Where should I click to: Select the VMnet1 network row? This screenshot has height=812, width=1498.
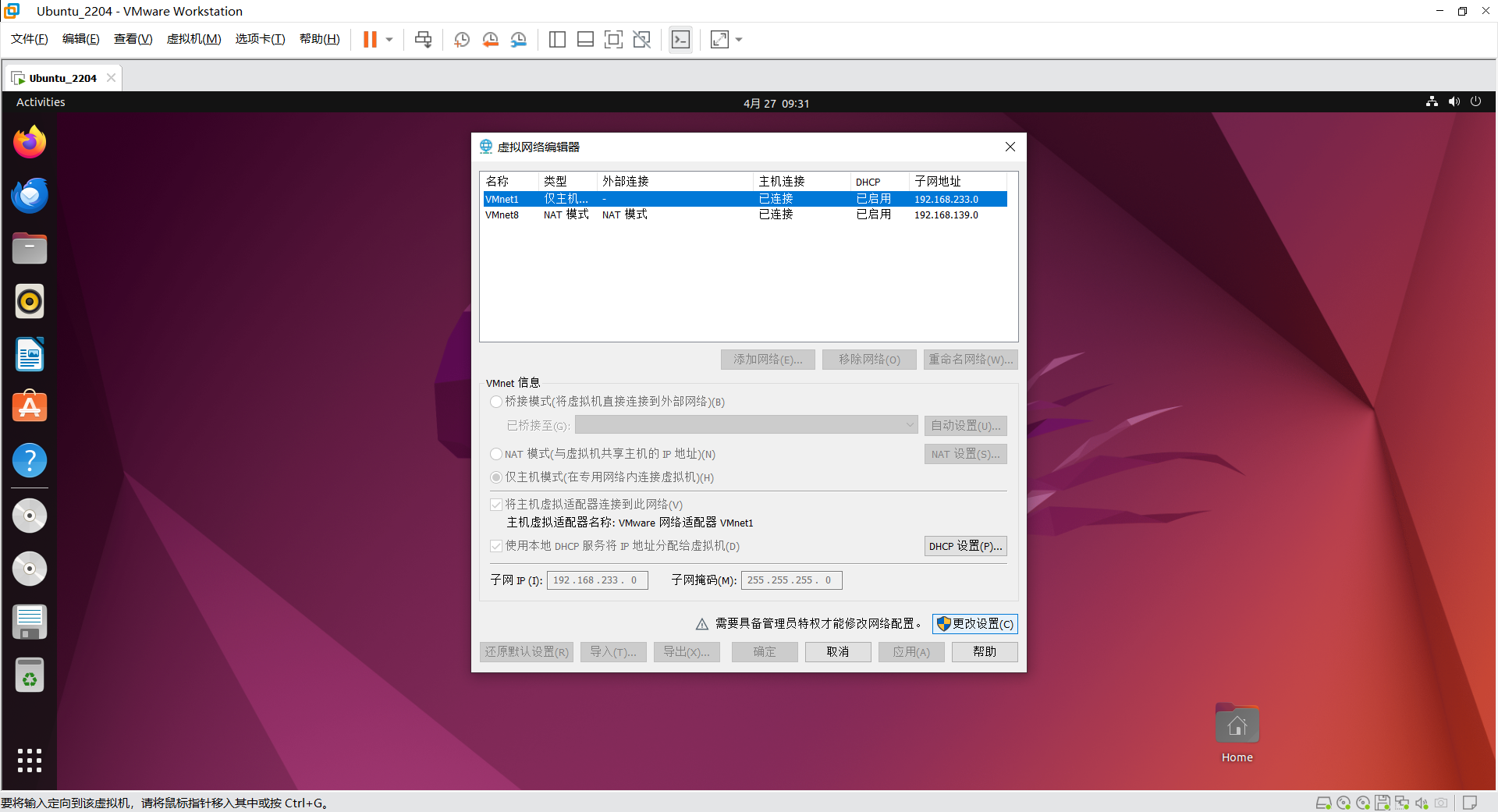click(x=745, y=199)
